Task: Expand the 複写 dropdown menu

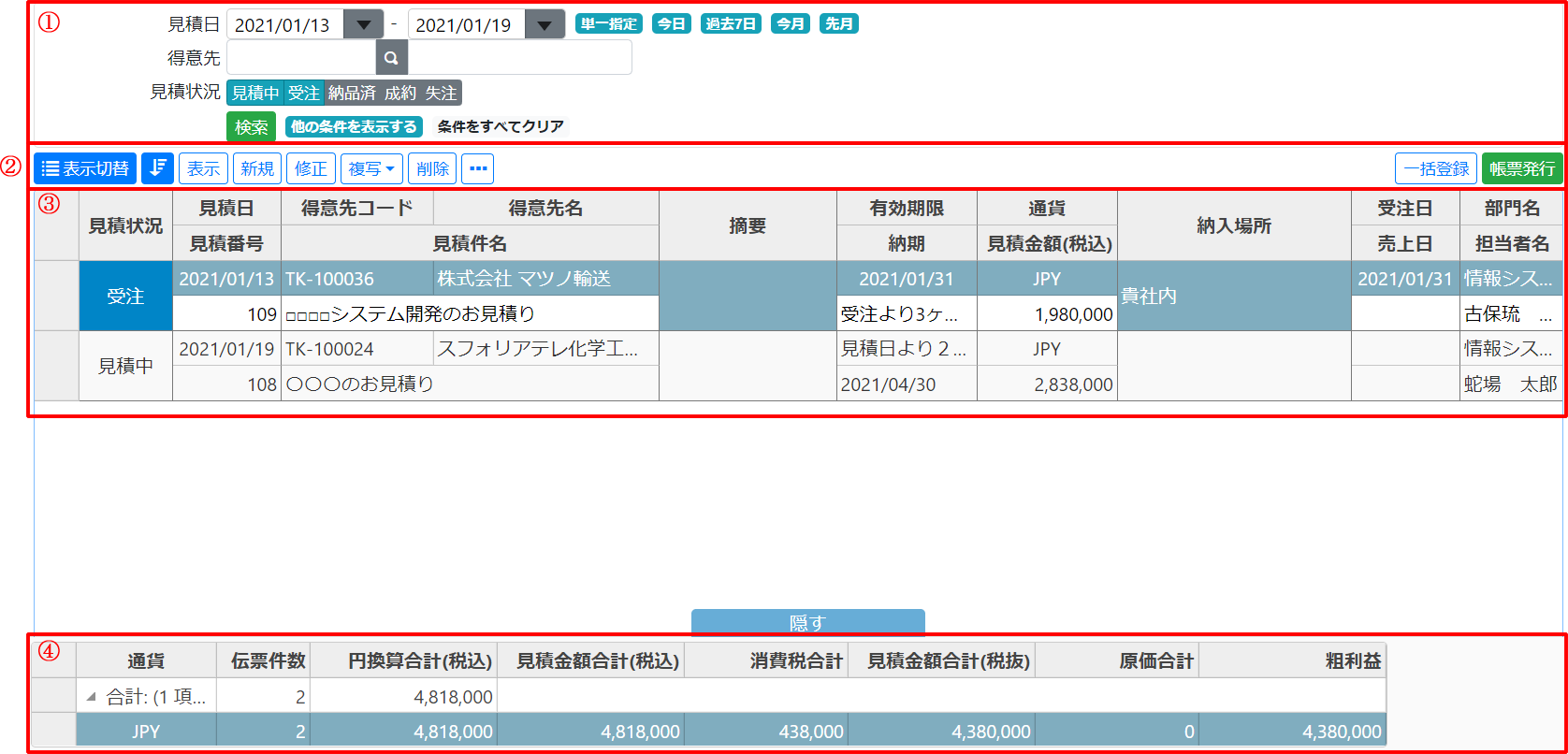Action: (x=371, y=168)
